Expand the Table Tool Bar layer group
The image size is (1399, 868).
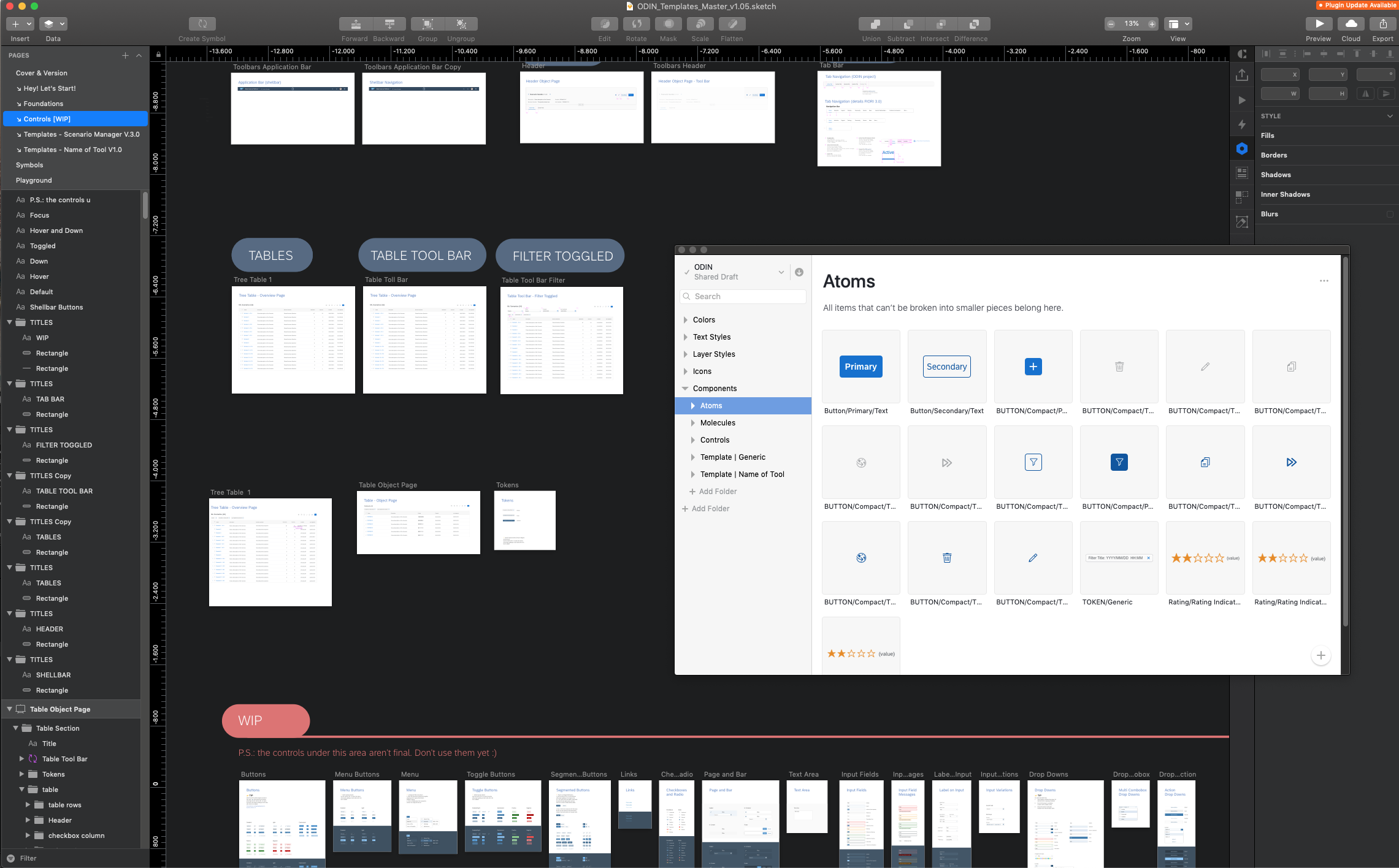pyautogui.click(x=22, y=759)
